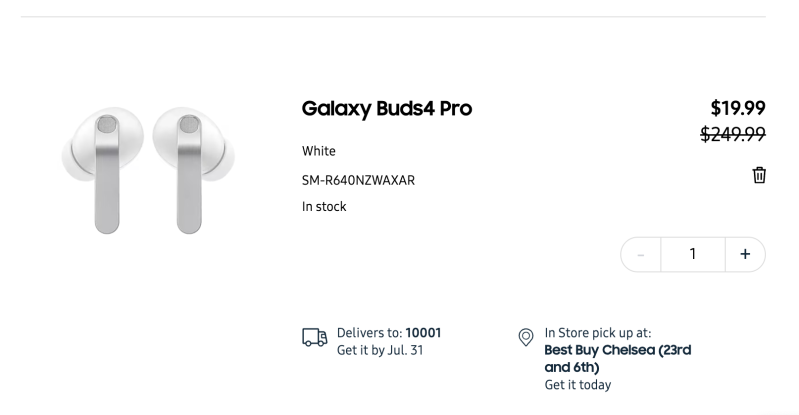Click the Get it today pickup text
This screenshot has height=415, width=799.
pos(578,385)
